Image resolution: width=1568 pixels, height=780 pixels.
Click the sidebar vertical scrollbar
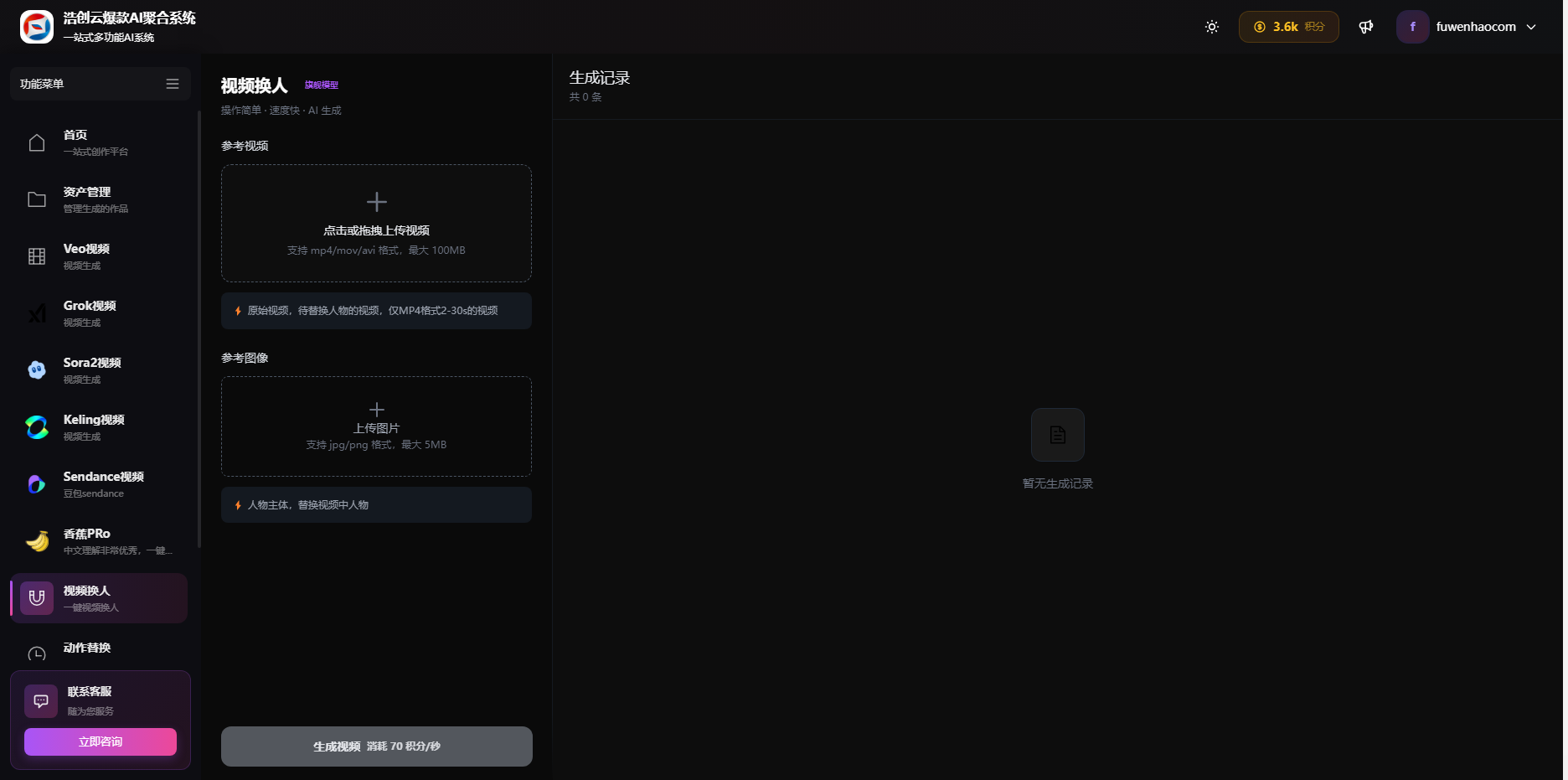(x=199, y=328)
